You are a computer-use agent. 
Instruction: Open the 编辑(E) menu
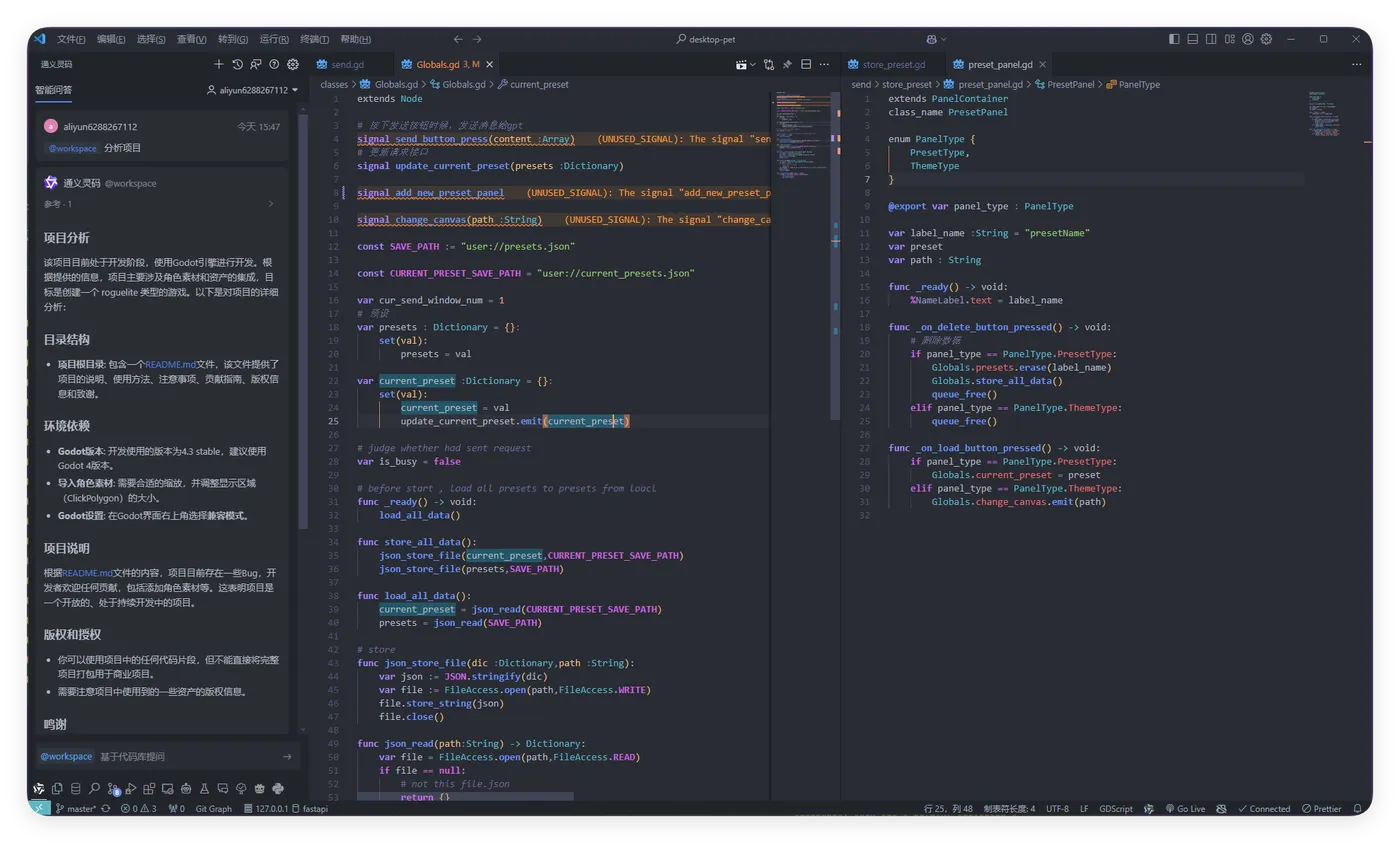tap(111, 39)
